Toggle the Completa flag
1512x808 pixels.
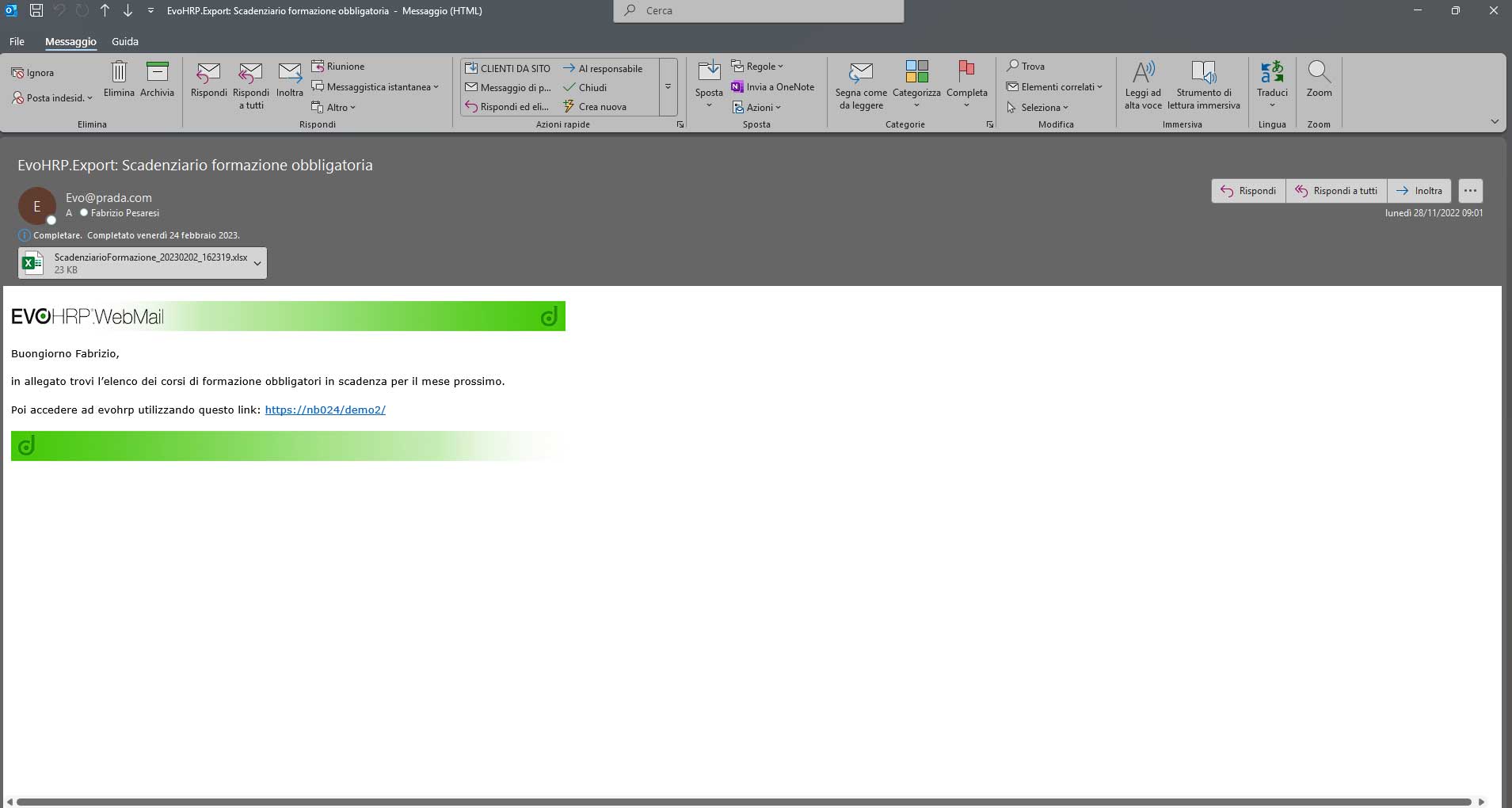(x=966, y=71)
